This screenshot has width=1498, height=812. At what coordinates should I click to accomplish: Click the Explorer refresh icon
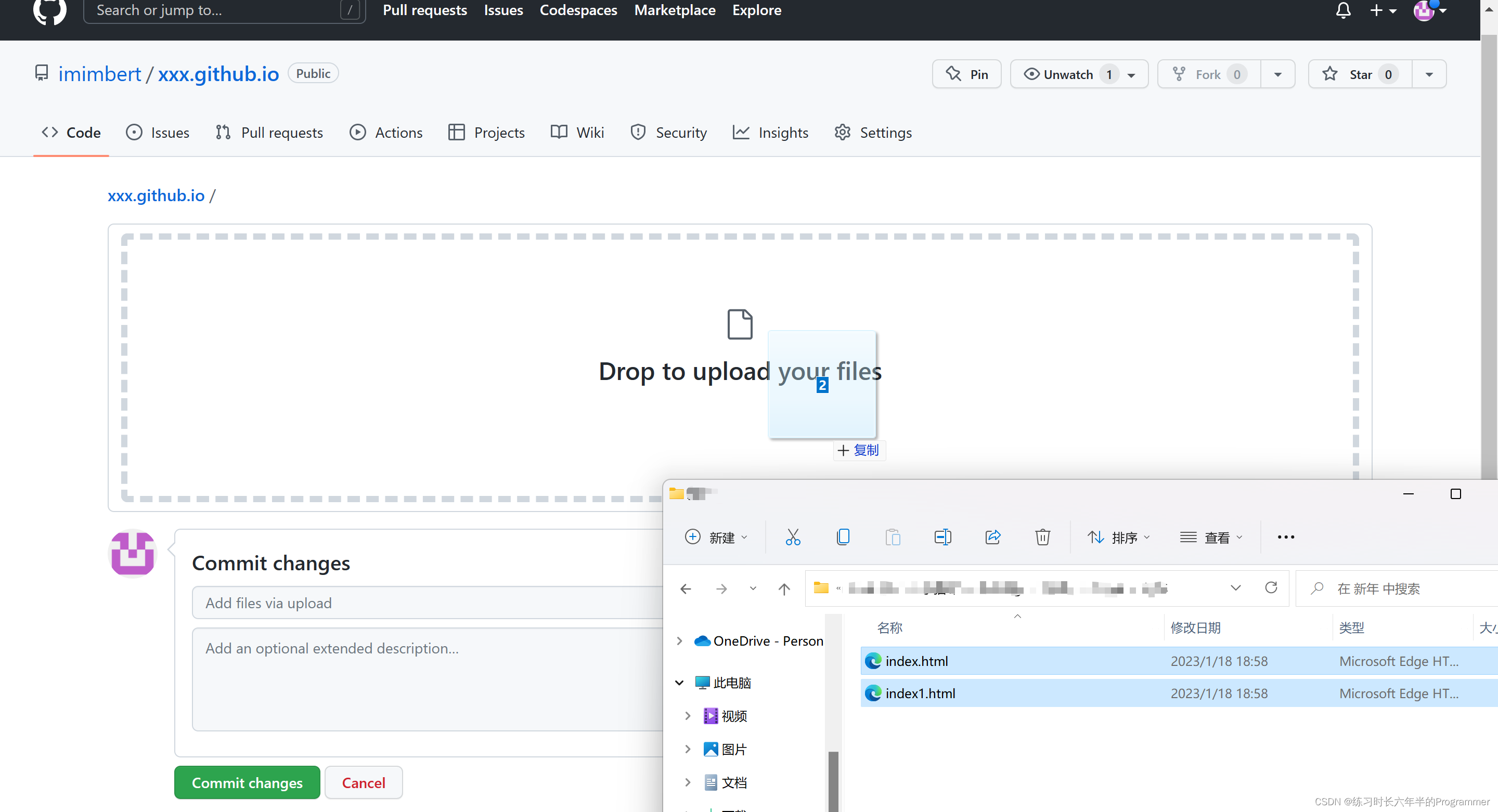(1271, 587)
